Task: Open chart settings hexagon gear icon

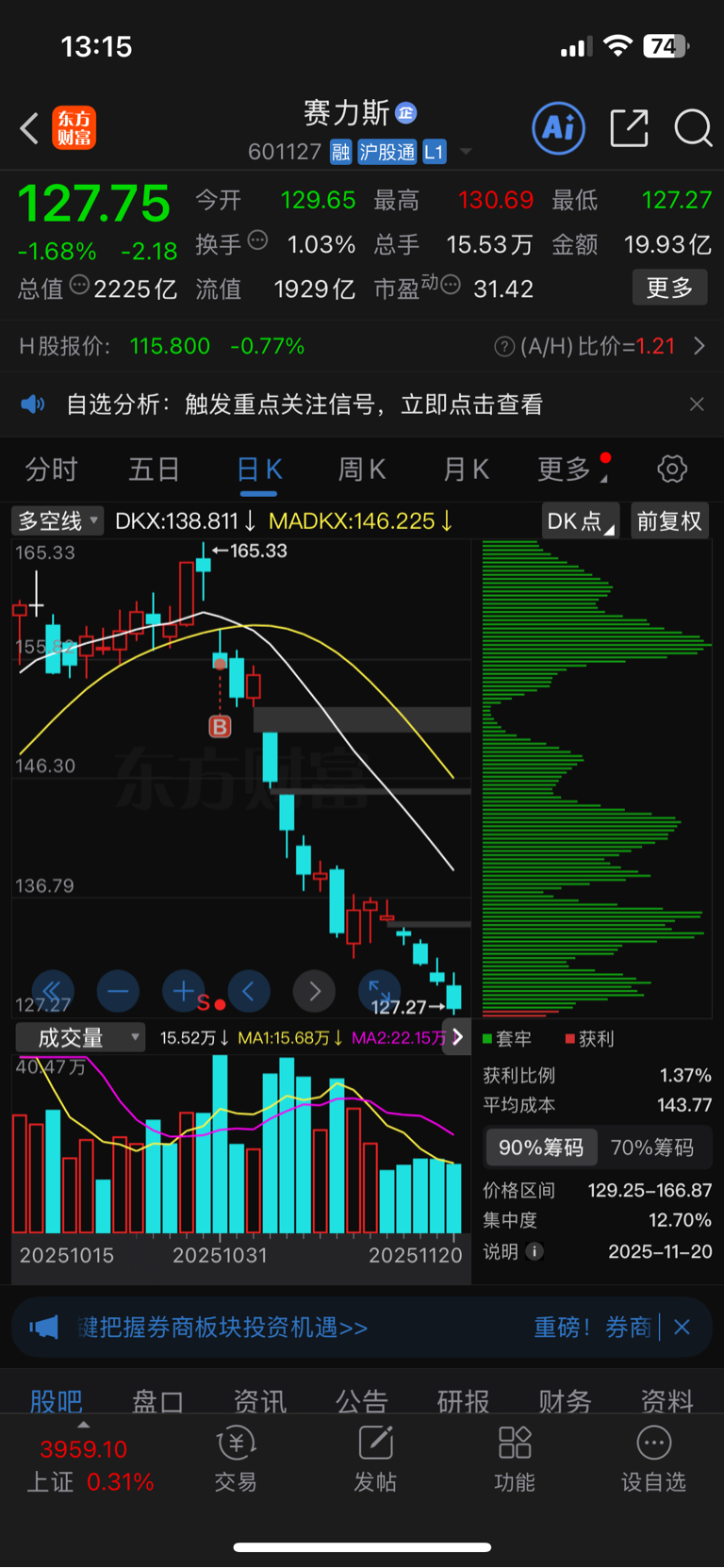Action: click(672, 469)
